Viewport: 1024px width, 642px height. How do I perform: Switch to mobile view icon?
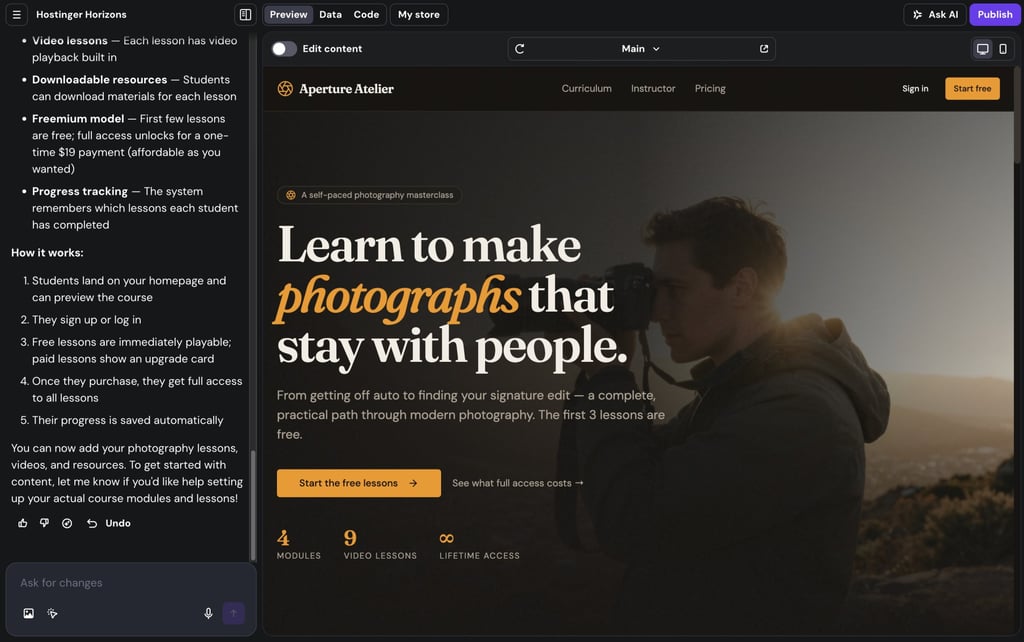1003,49
